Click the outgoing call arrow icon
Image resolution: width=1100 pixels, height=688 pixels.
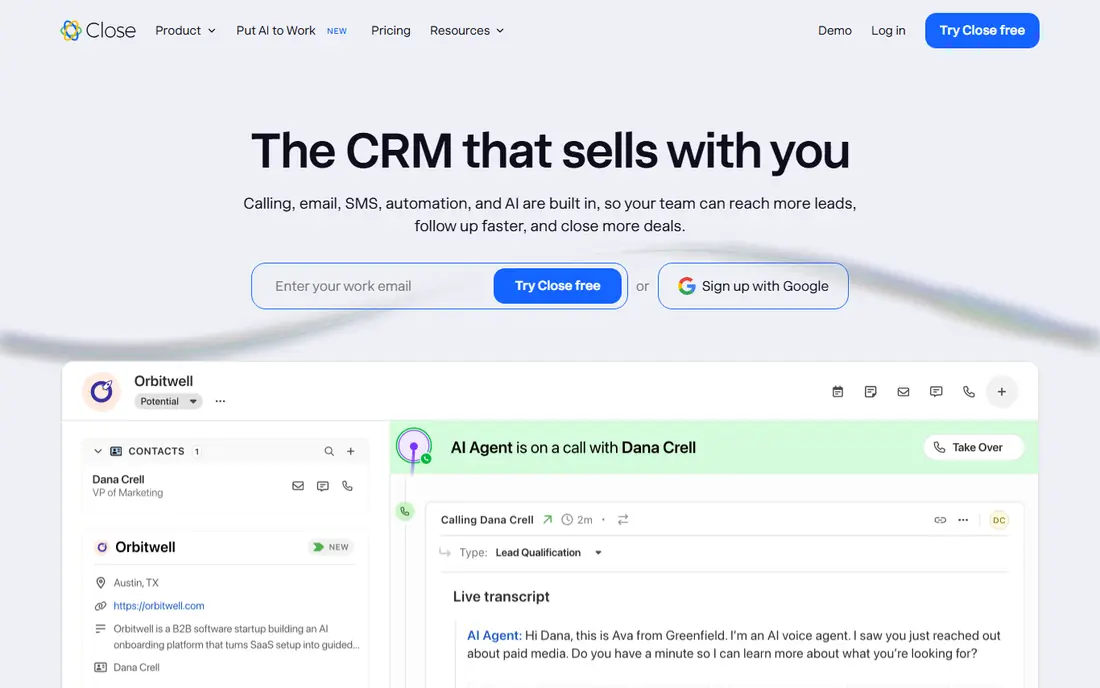click(x=548, y=520)
